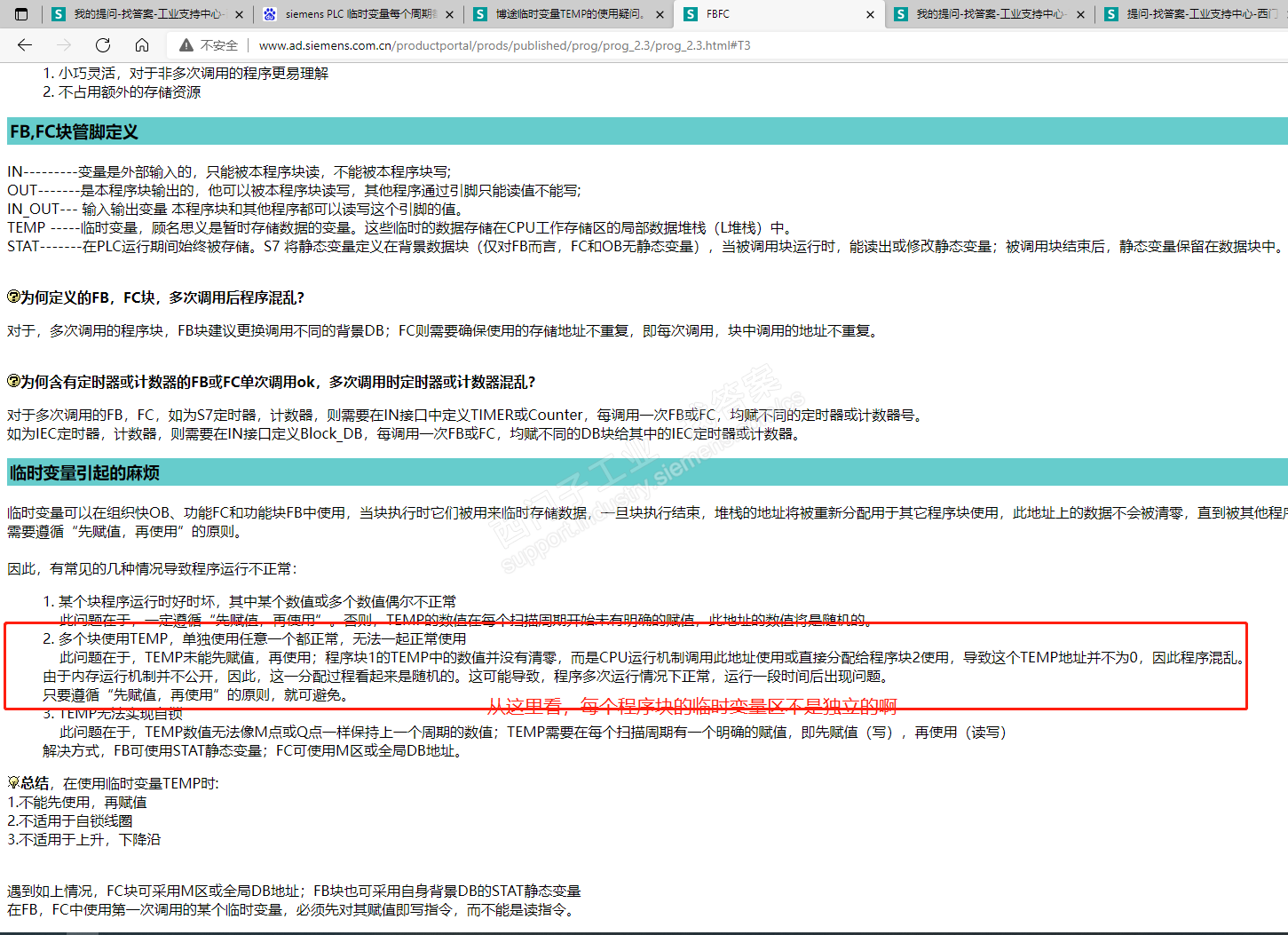Click the not-secure warning triangle icon
Screen dimensions: 1288x935
186,45
